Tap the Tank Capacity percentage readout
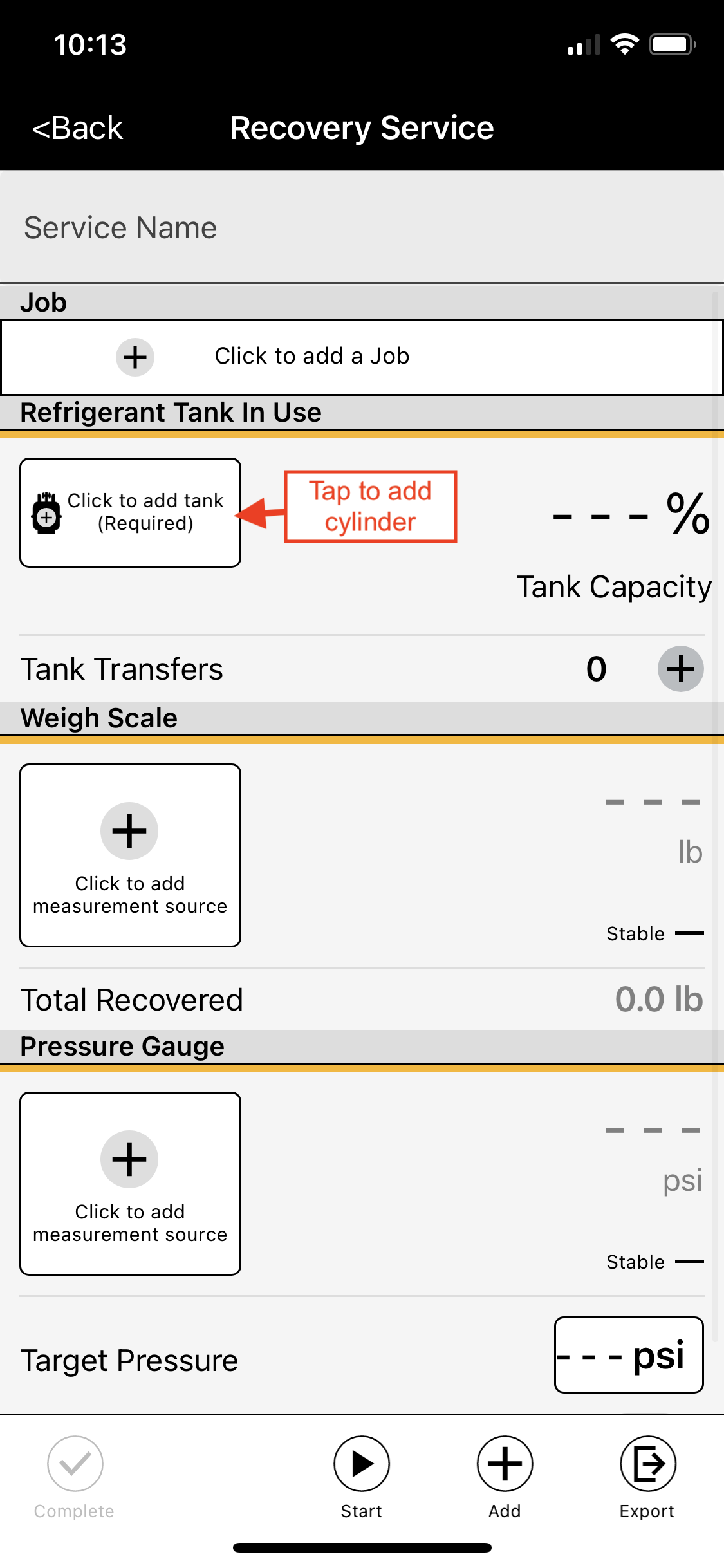The height and width of the screenshot is (1568, 724). tap(631, 515)
